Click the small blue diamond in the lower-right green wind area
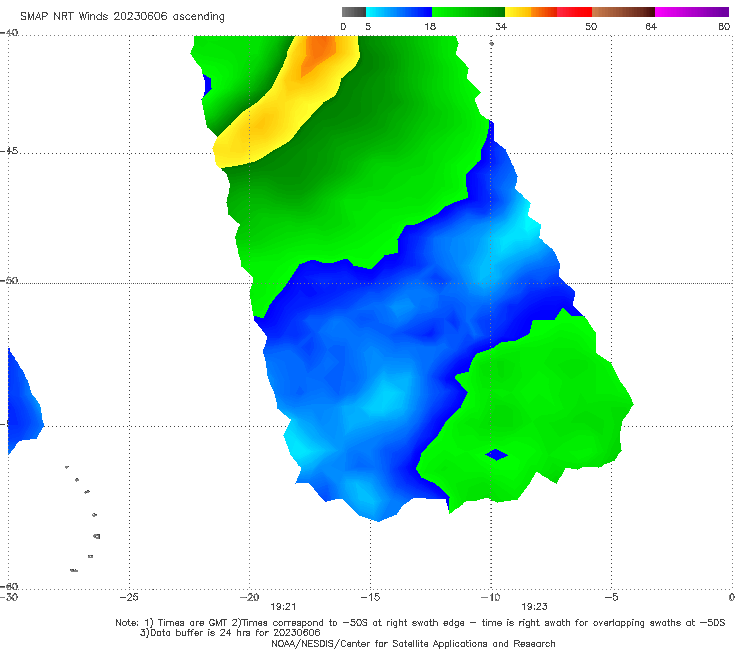 496,455
